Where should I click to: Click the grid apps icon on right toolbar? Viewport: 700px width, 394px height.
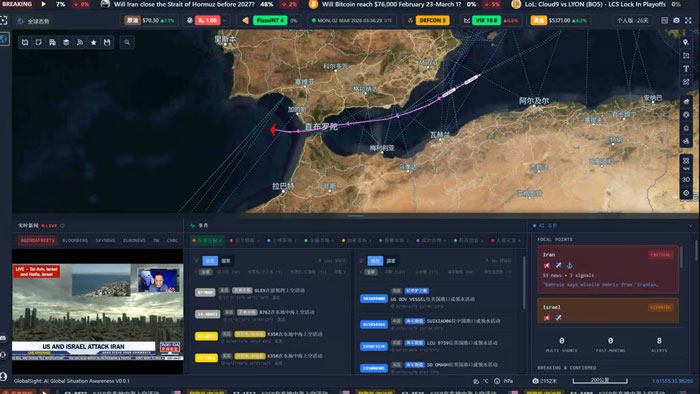pos(686,161)
